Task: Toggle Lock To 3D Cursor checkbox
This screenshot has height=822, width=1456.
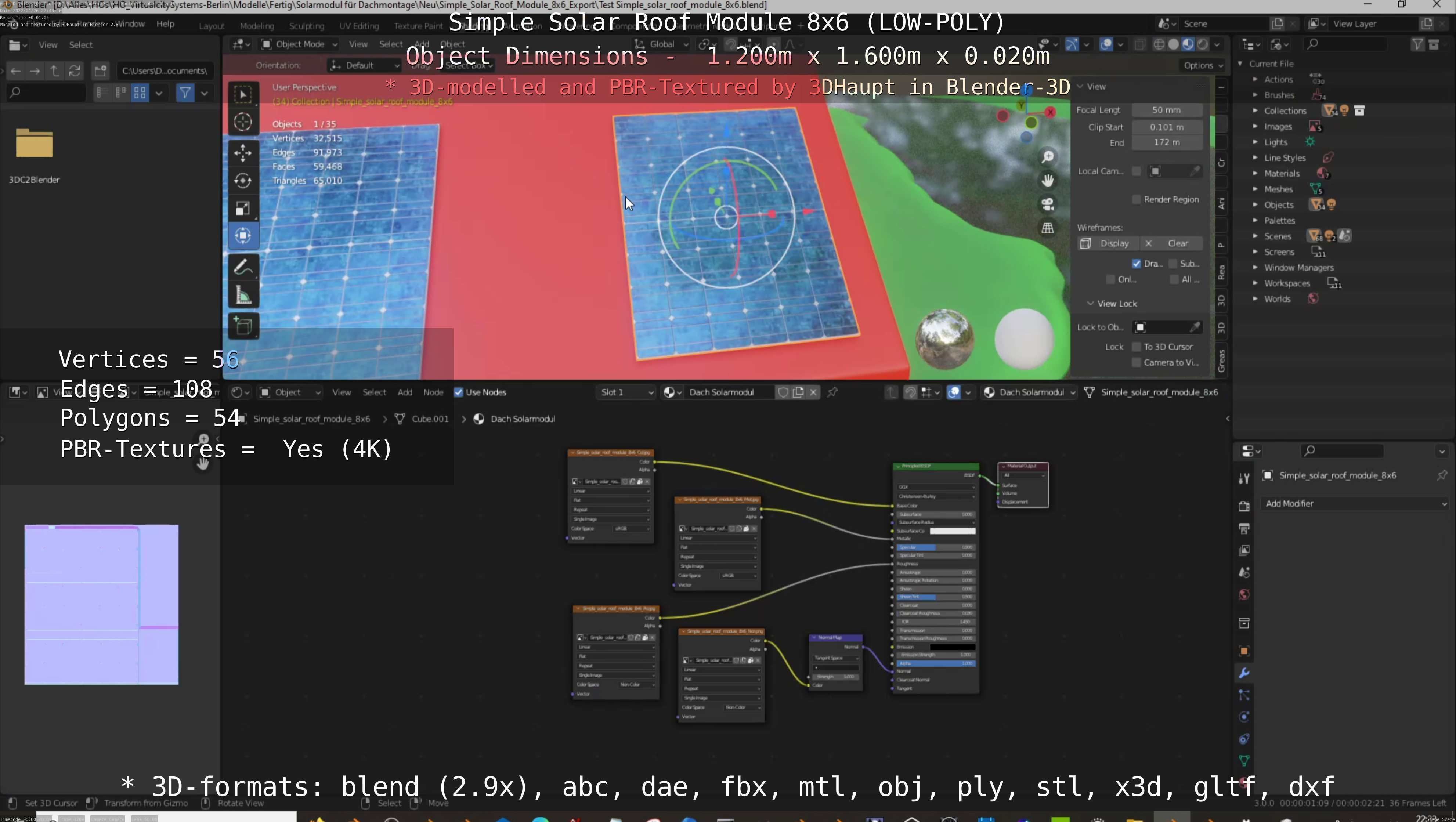Action: (x=1136, y=347)
